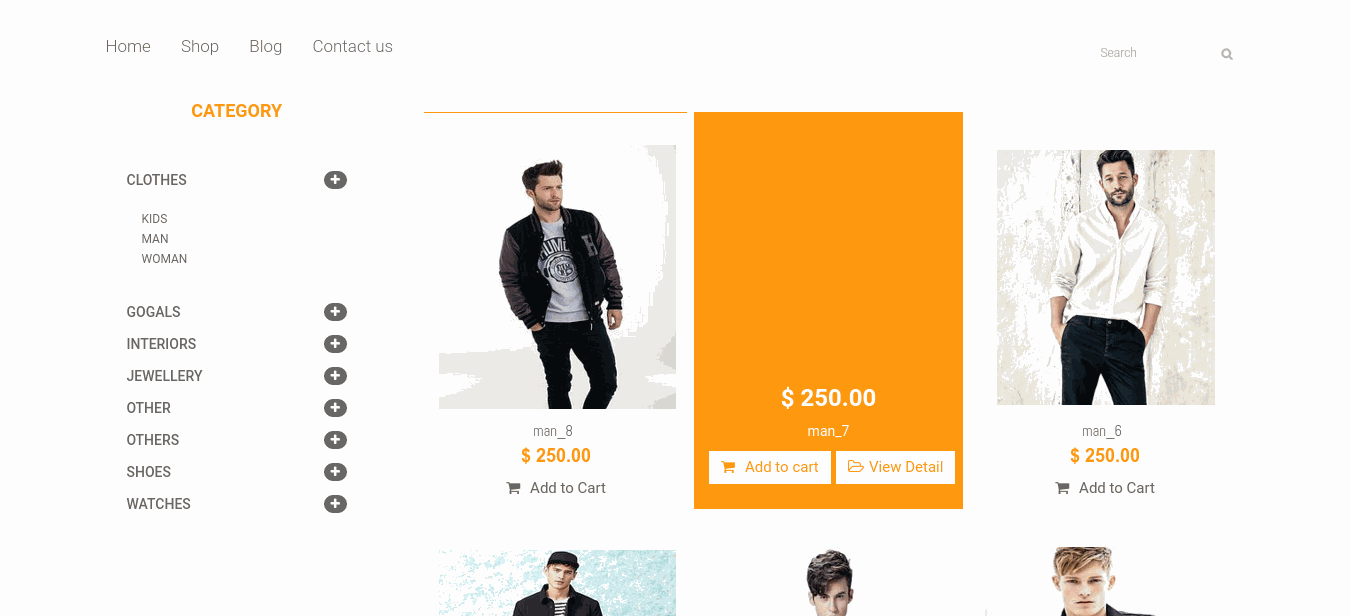Add man_8 to cart
Image resolution: width=1351 pixels, height=616 pixels.
(556, 488)
